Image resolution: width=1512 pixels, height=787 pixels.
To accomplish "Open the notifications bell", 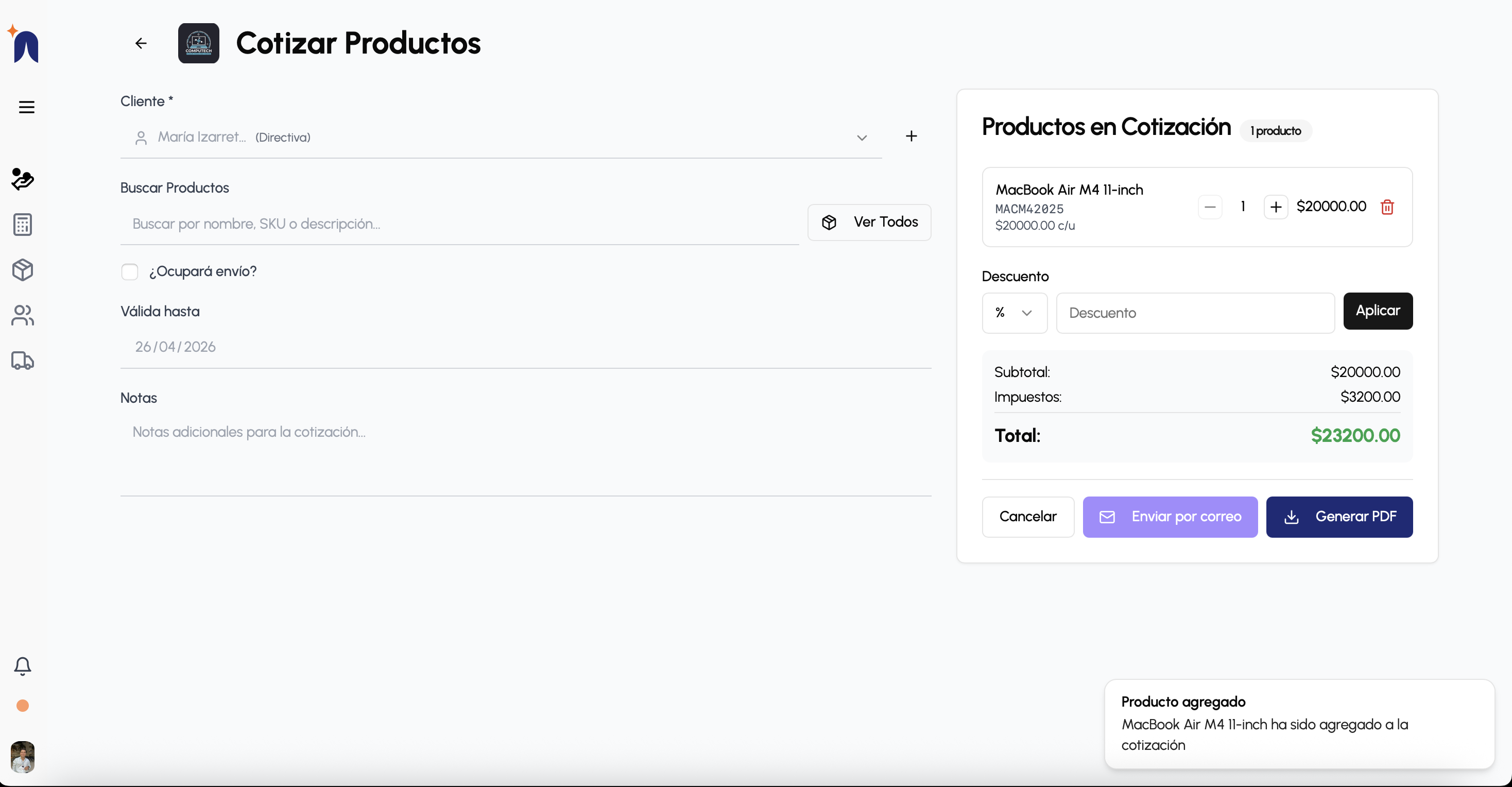I will click(x=22, y=665).
